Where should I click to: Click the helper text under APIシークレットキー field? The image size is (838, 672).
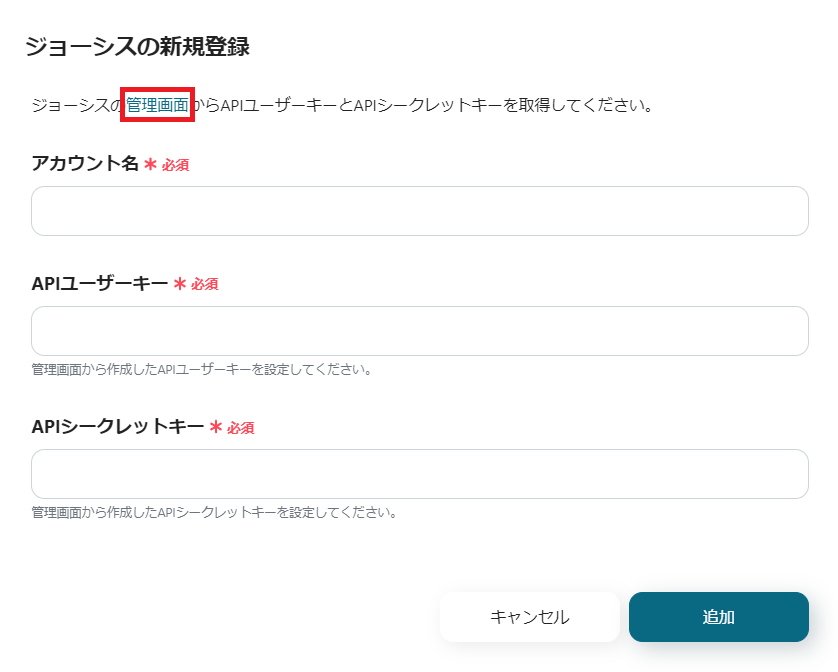tap(215, 512)
